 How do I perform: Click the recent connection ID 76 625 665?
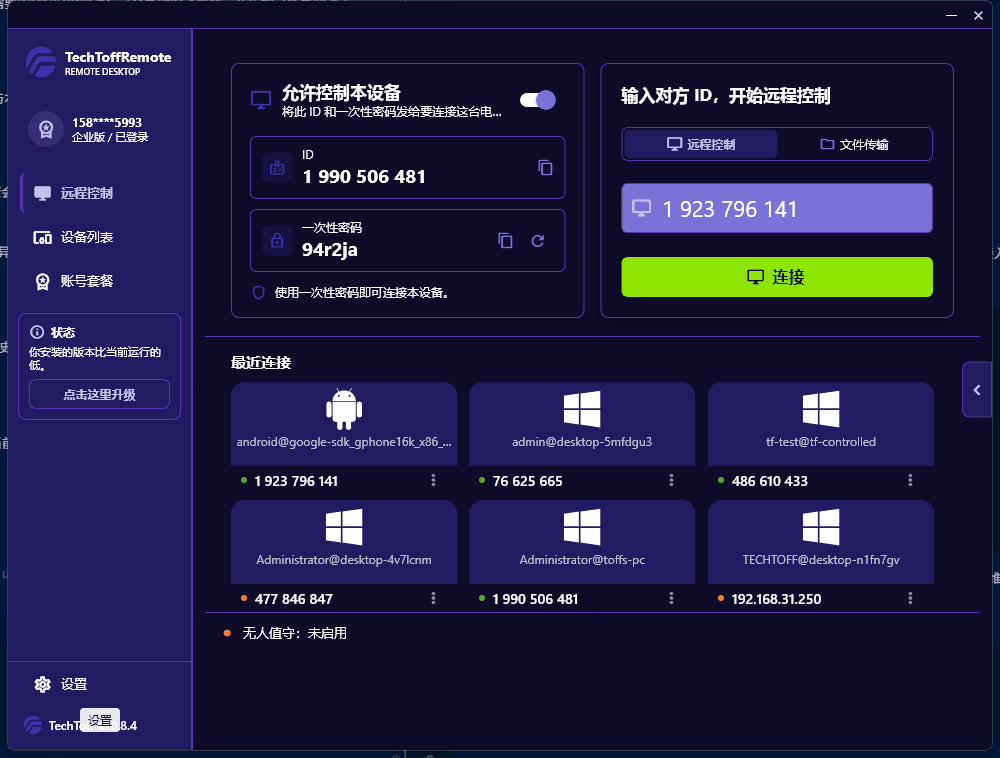(x=527, y=481)
